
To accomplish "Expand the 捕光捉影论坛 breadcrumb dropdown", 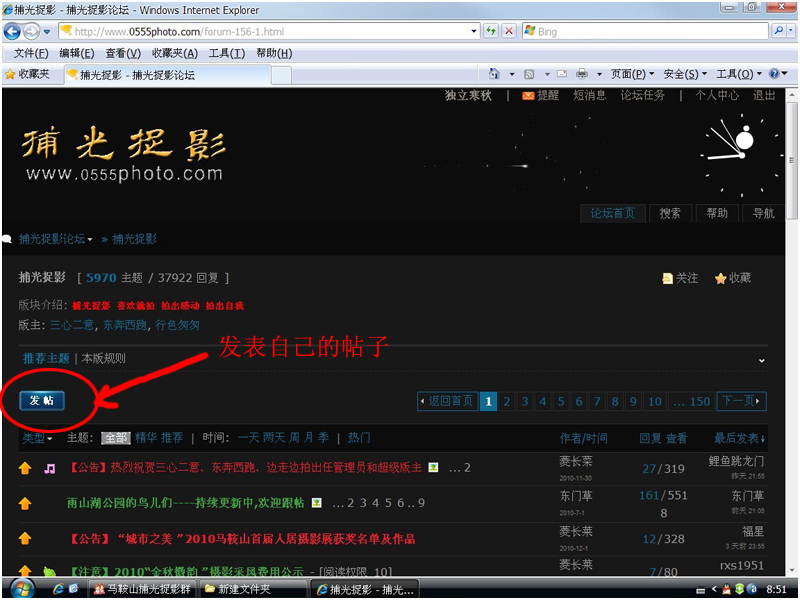I will click(x=90, y=239).
